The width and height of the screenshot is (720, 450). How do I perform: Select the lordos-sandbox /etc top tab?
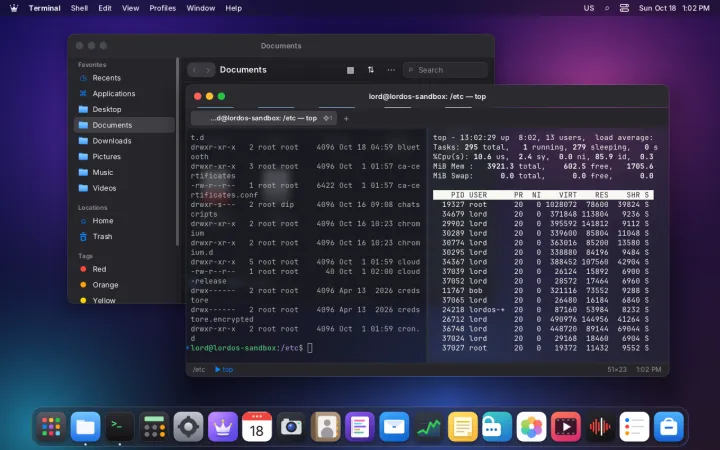[264, 118]
